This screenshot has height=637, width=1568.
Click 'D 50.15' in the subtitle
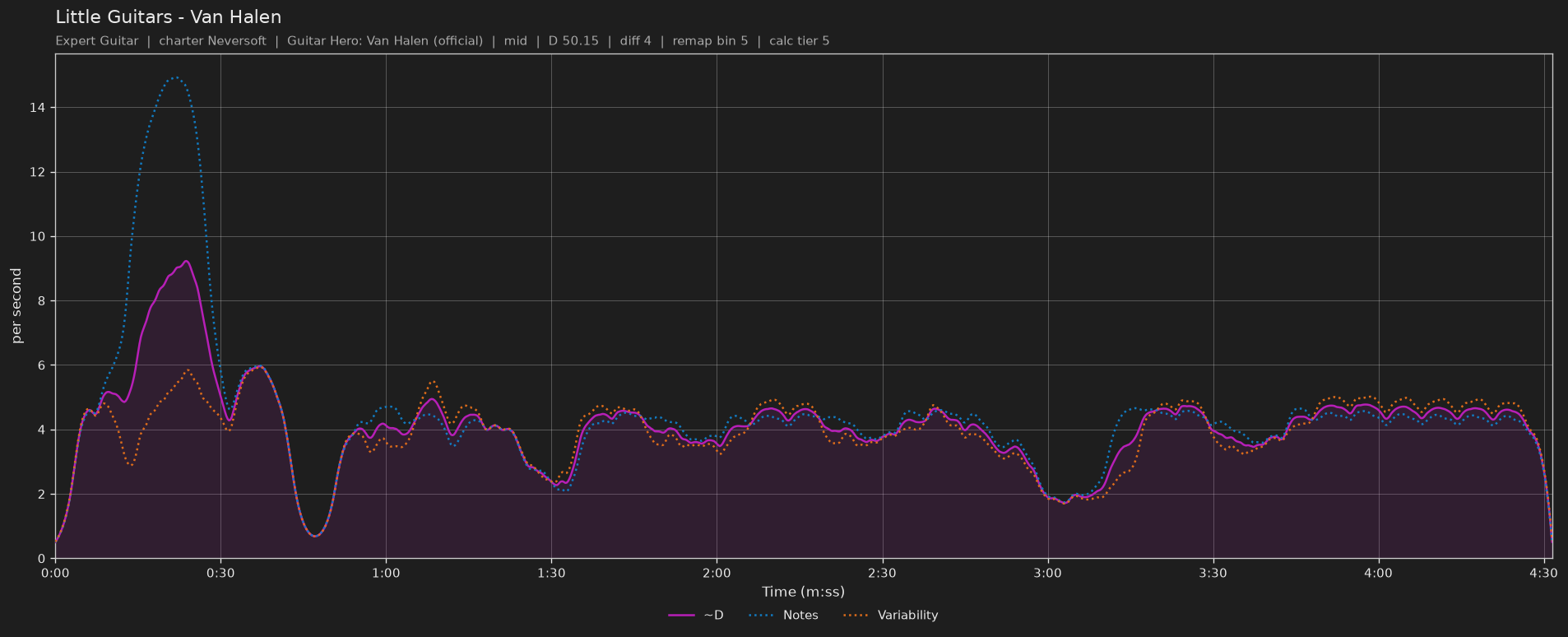click(x=573, y=40)
